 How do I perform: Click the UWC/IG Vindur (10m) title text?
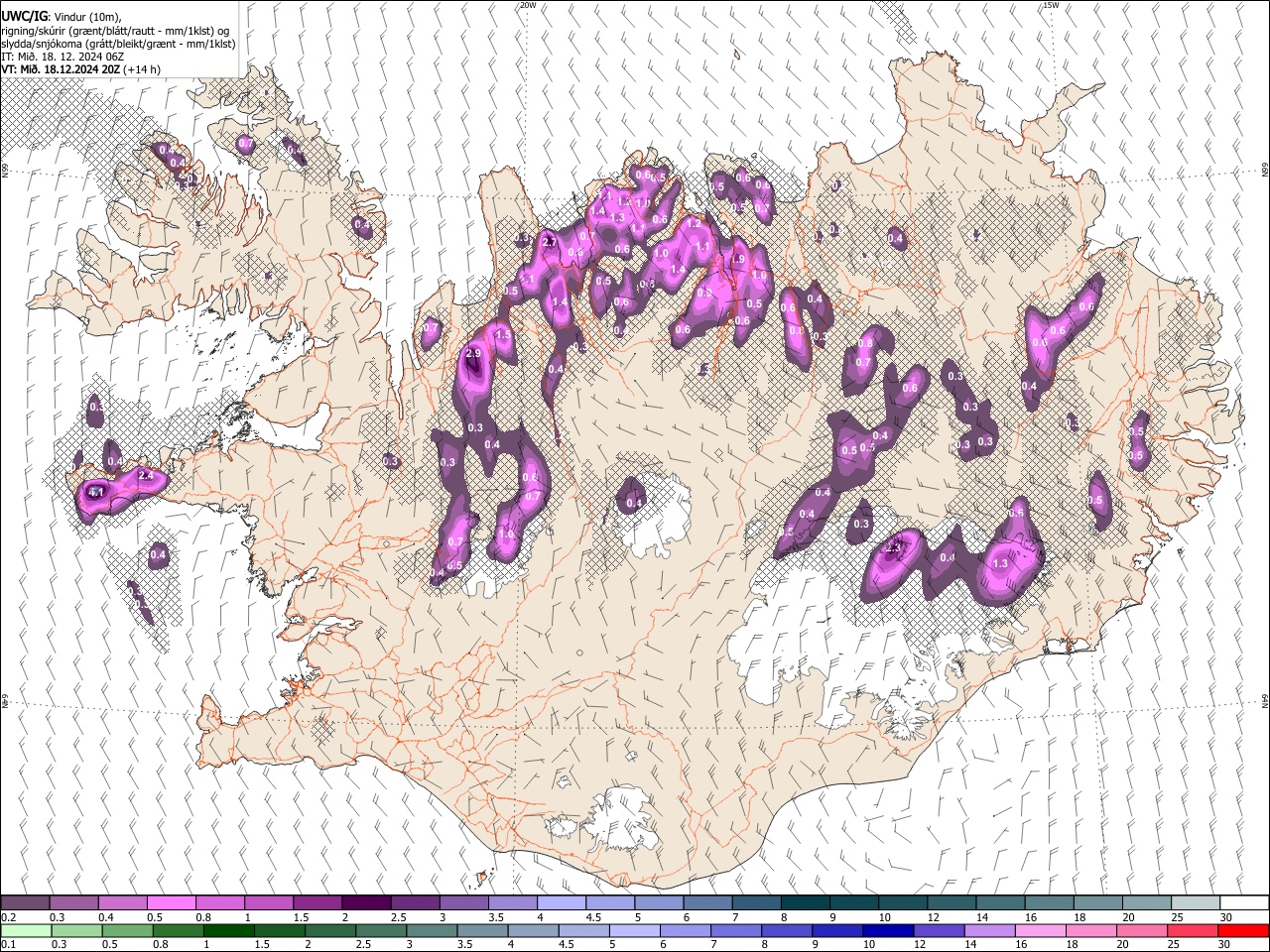[x=63, y=17]
